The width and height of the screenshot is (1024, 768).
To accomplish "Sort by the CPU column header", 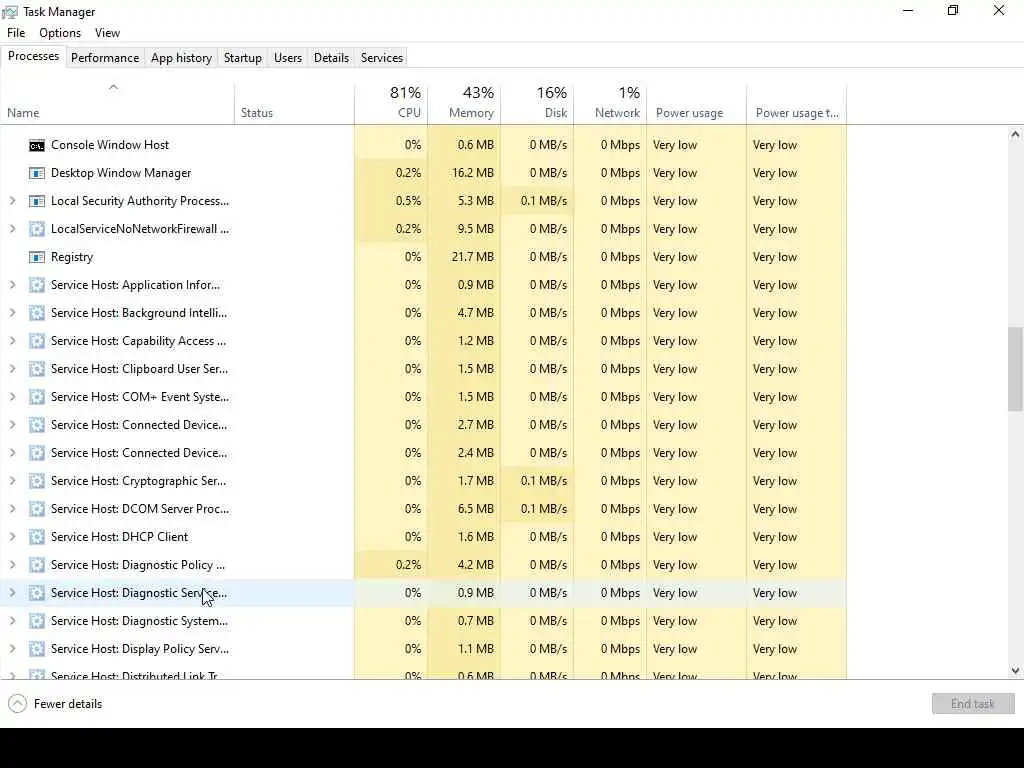I will (x=391, y=104).
